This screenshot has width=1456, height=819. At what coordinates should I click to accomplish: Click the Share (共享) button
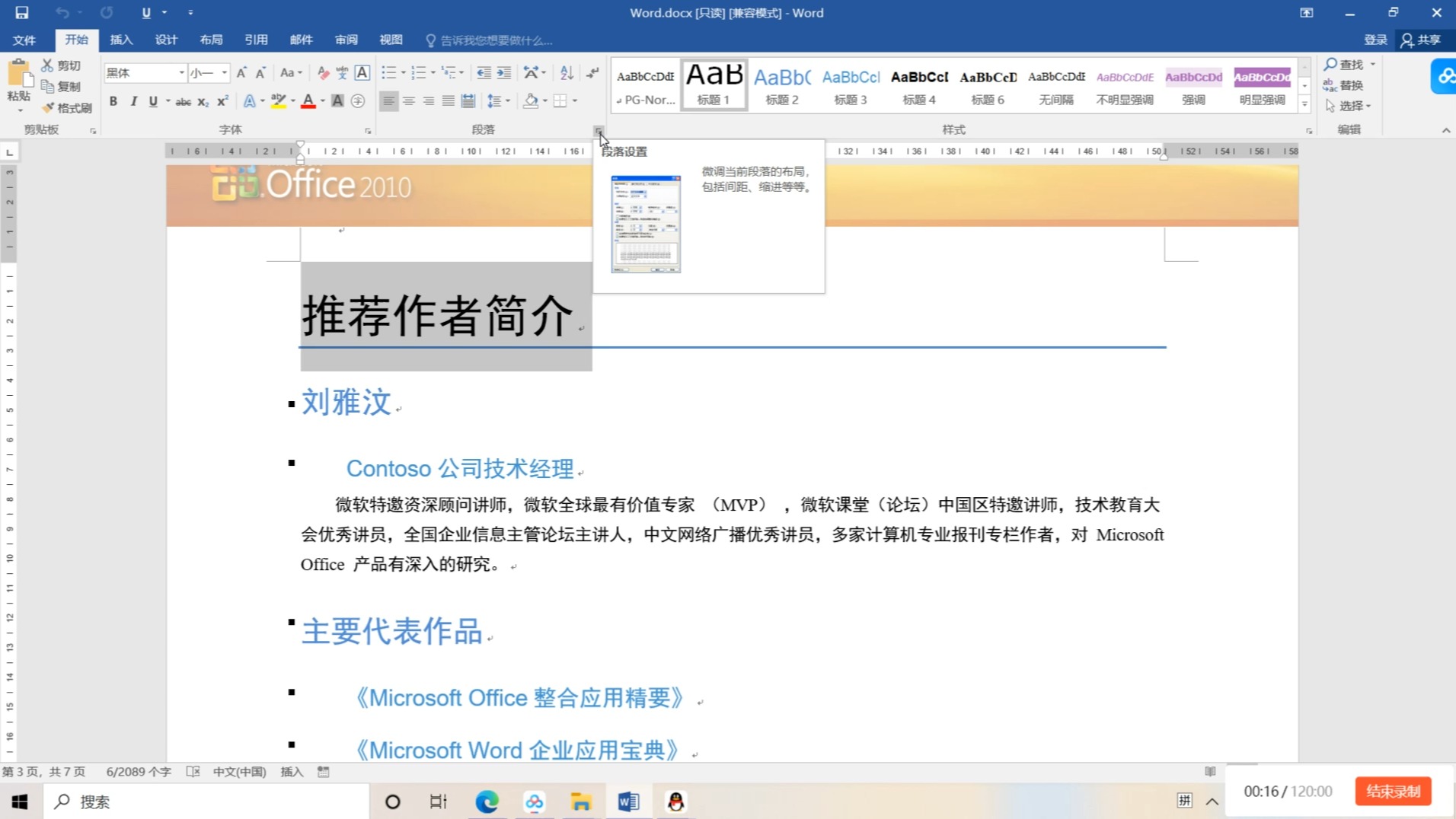pyautogui.click(x=1421, y=40)
